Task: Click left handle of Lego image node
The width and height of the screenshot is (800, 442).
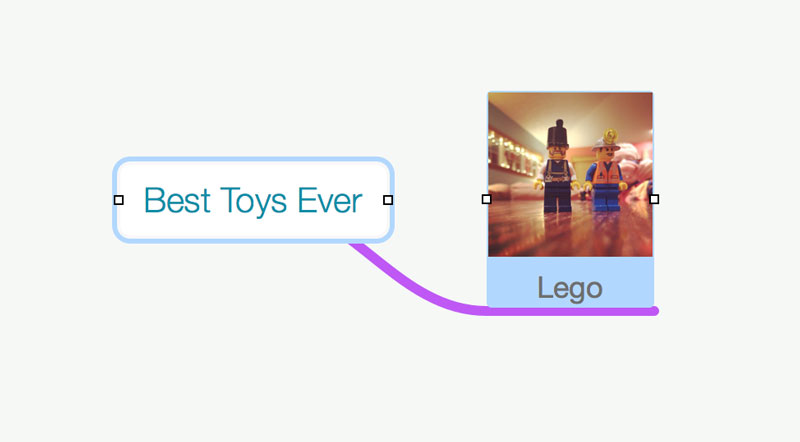Action: pos(487,199)
